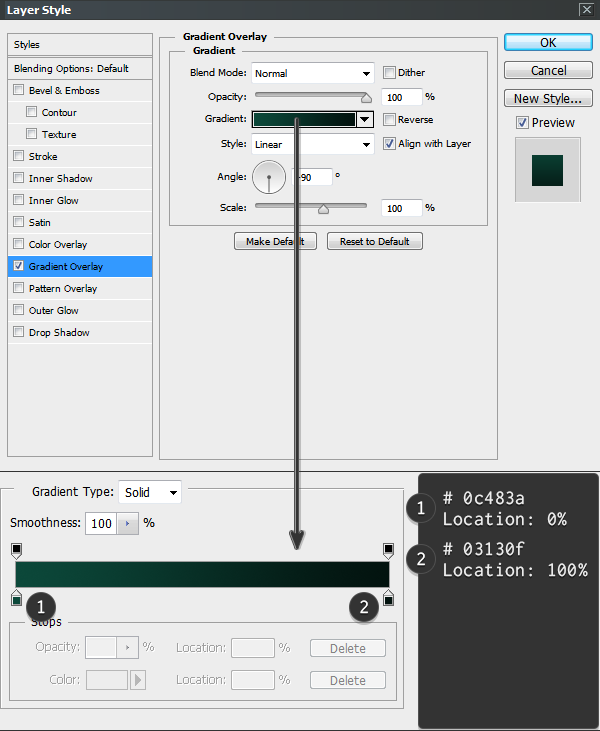Screen dimensions: 600x731
Task: Click the Gradient color bar in overlay settings
Action: tap(304, 120)
